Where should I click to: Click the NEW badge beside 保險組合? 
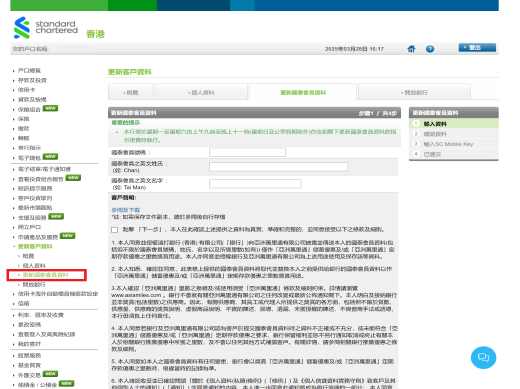(x=50, y=108)
